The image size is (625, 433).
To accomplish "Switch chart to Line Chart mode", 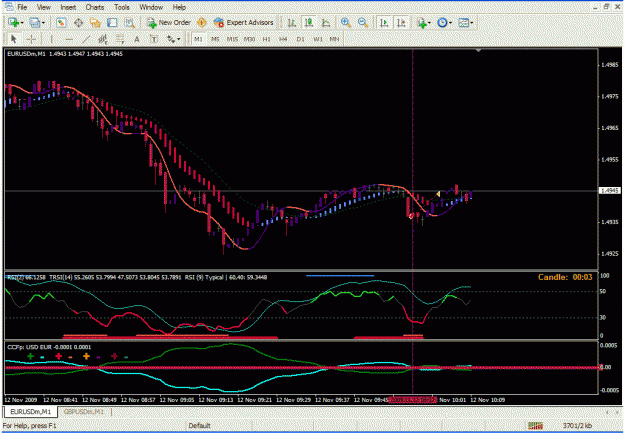I will point(326,23).
